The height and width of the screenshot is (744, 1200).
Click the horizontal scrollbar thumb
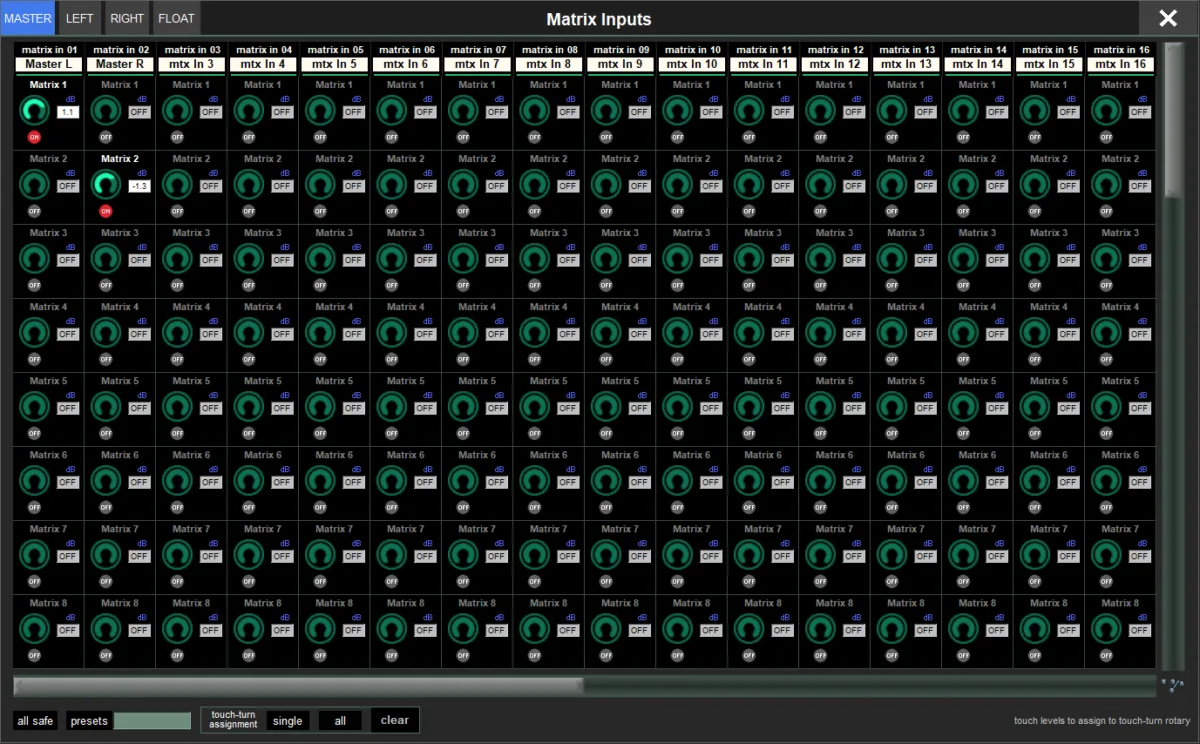click(x=298, y=685)
